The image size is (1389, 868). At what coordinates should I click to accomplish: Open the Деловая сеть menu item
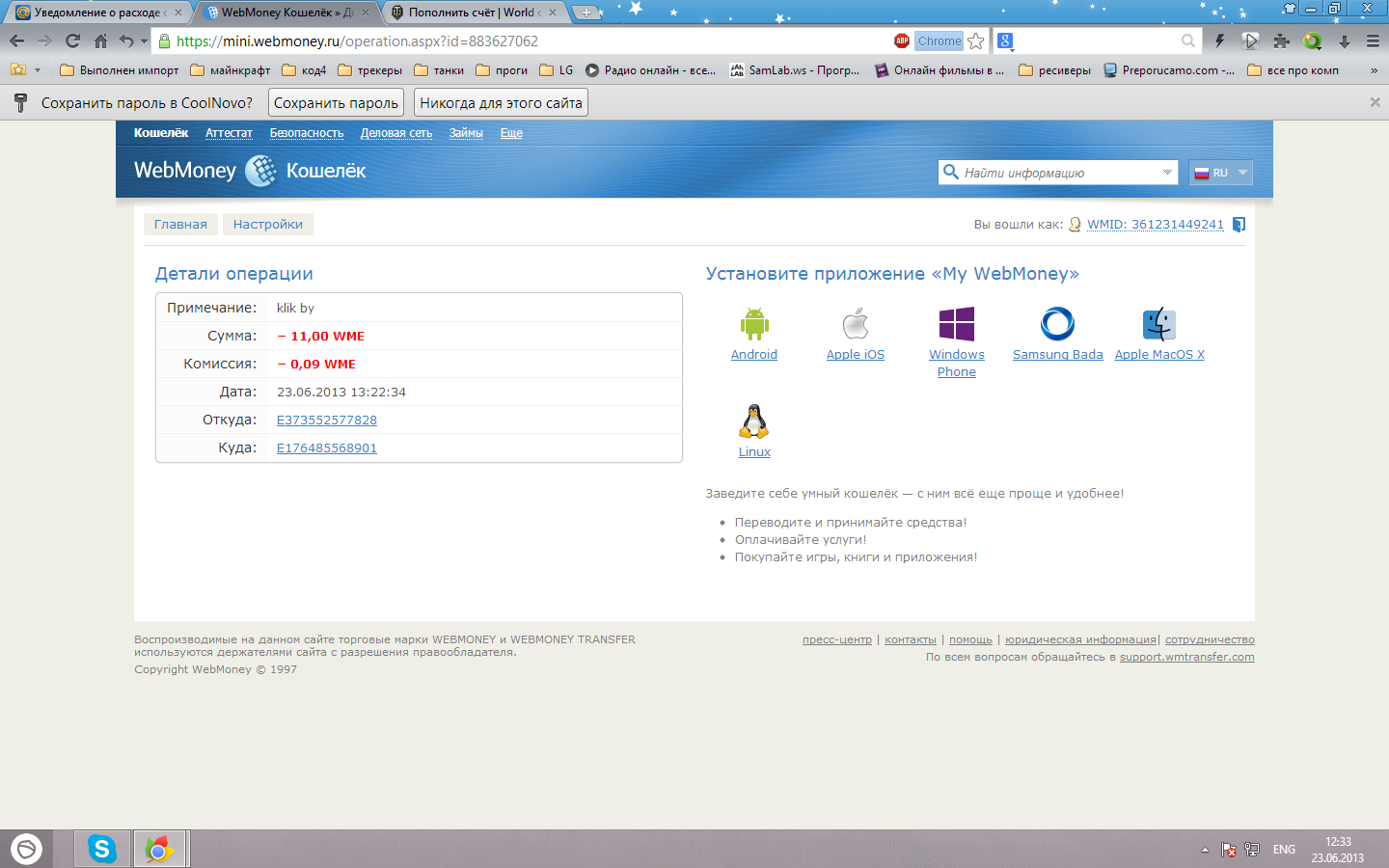click(396, 133)
